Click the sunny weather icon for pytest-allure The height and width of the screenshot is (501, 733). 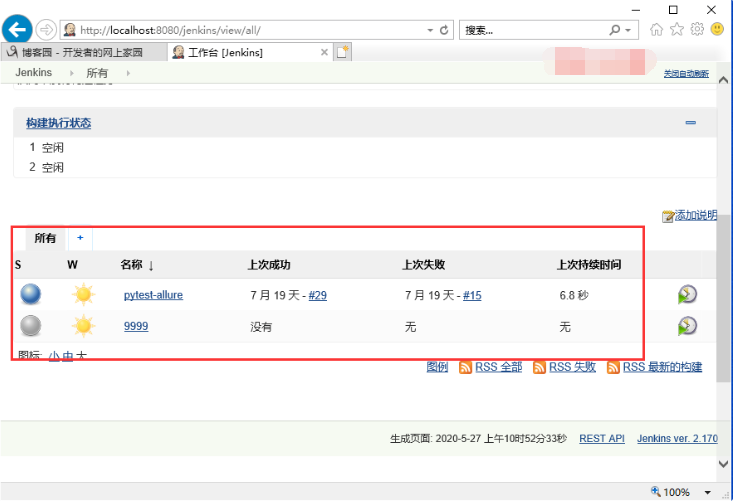(x=84, y=294)
